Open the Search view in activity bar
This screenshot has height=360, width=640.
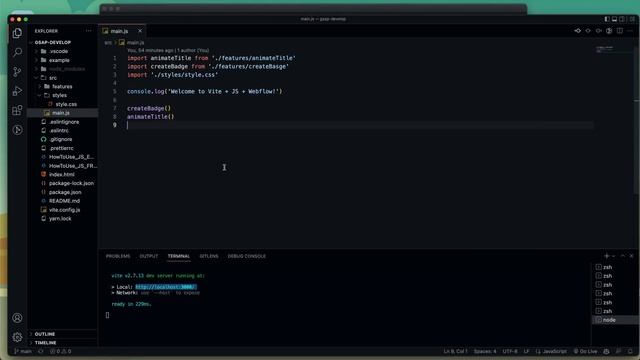pyautogui.click(x=17, y=52)
